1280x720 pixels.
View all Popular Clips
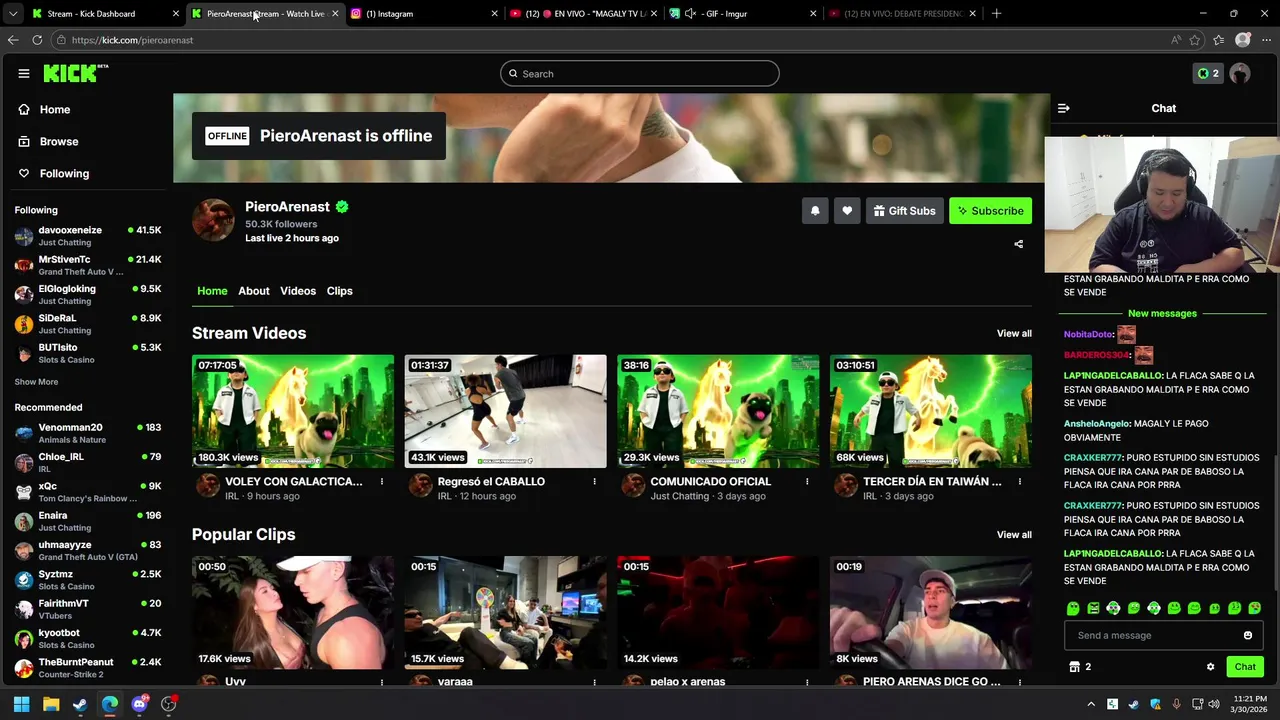click(1014, 535)
